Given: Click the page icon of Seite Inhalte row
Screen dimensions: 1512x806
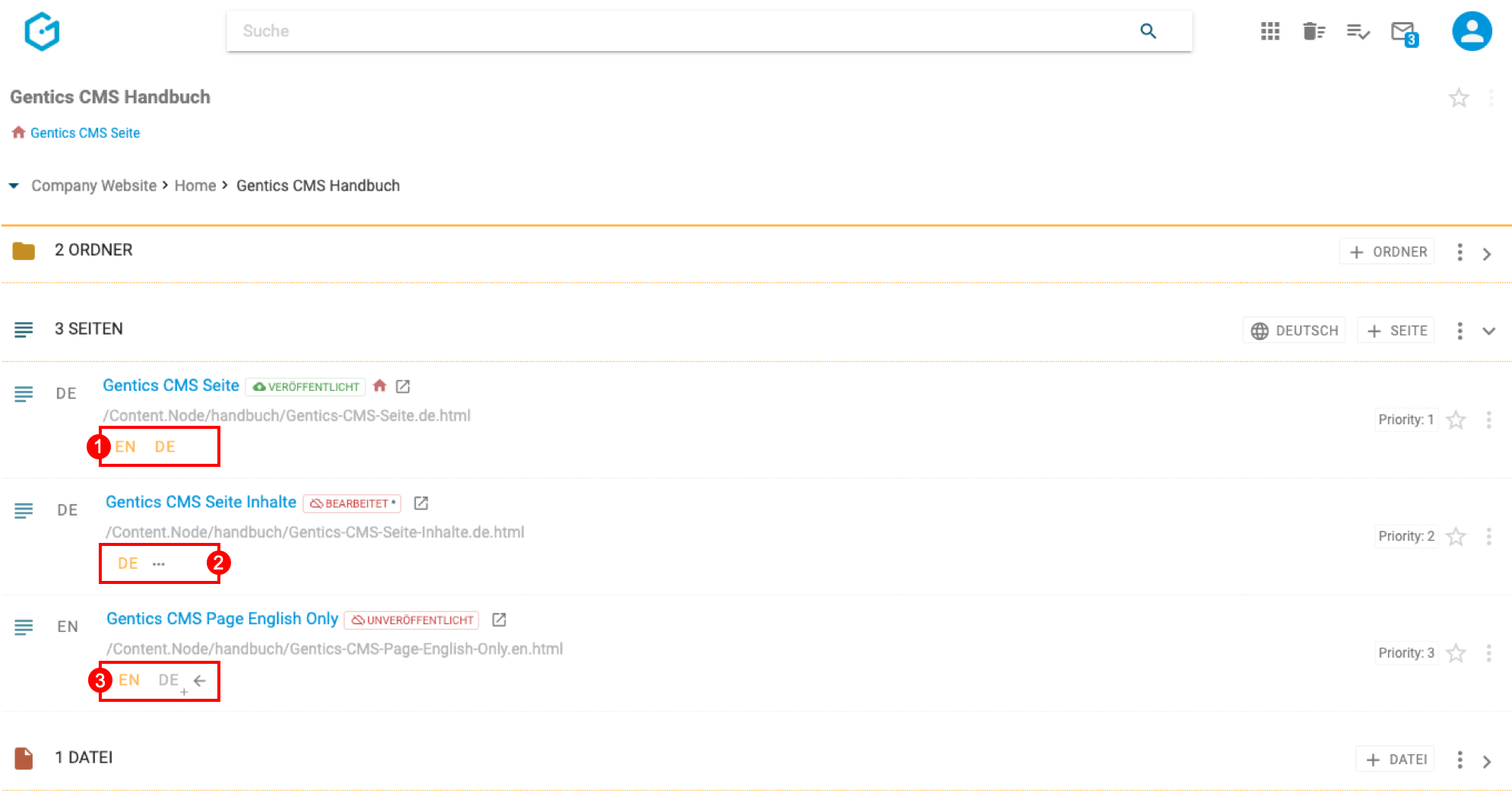Looking at the screenshot, I should tap(24, 510).
